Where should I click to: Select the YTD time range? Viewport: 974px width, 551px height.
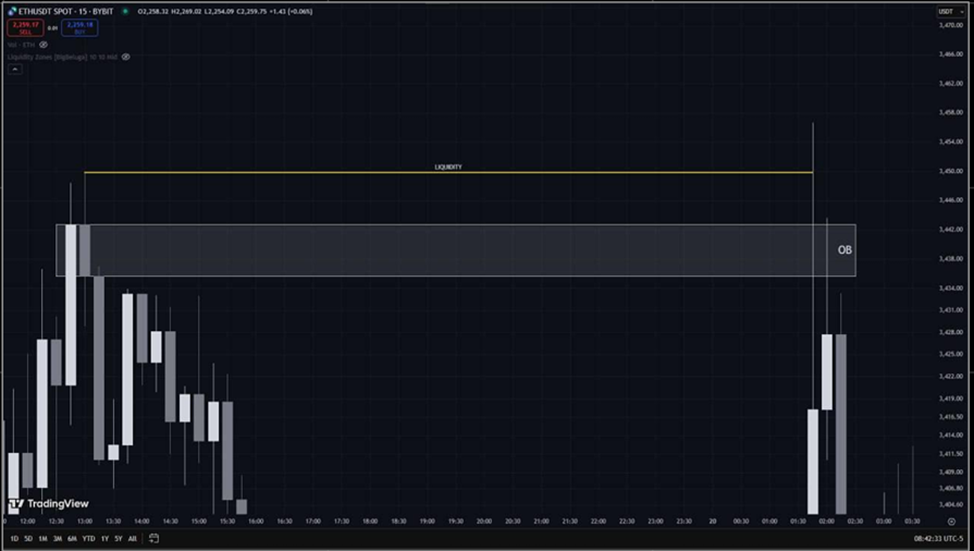click(x=88, y=538)
